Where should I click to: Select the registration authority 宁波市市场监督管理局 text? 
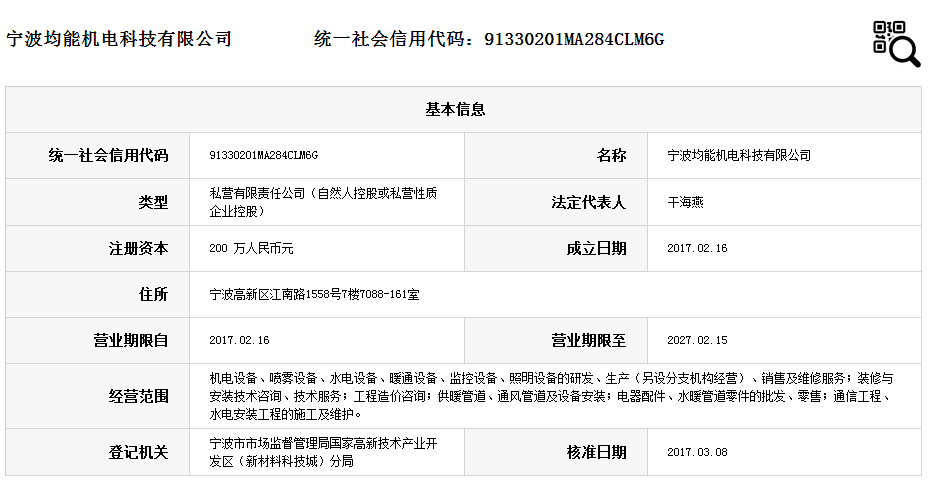pos(323,452)
